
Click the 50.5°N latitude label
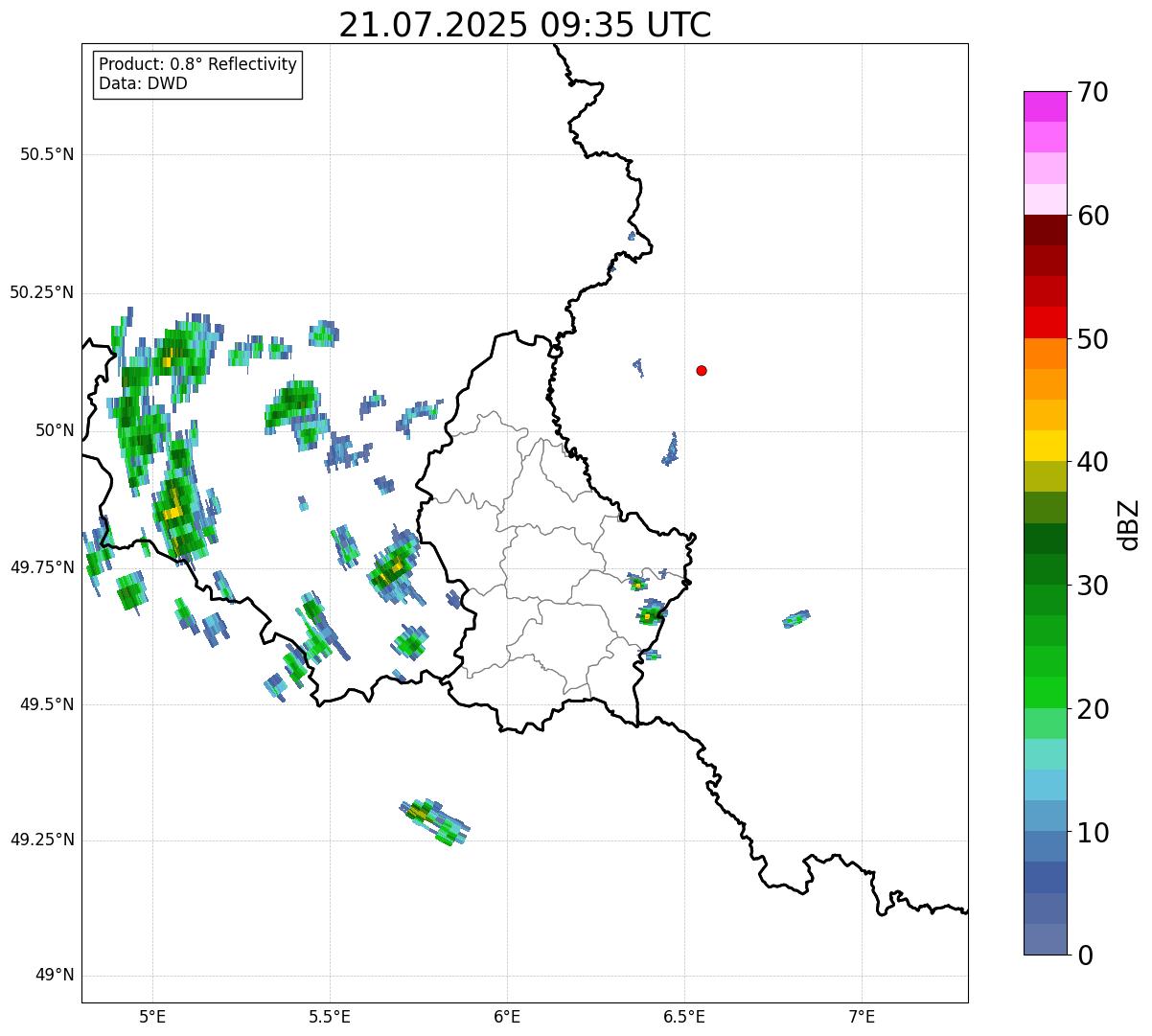tap(47, 154)
